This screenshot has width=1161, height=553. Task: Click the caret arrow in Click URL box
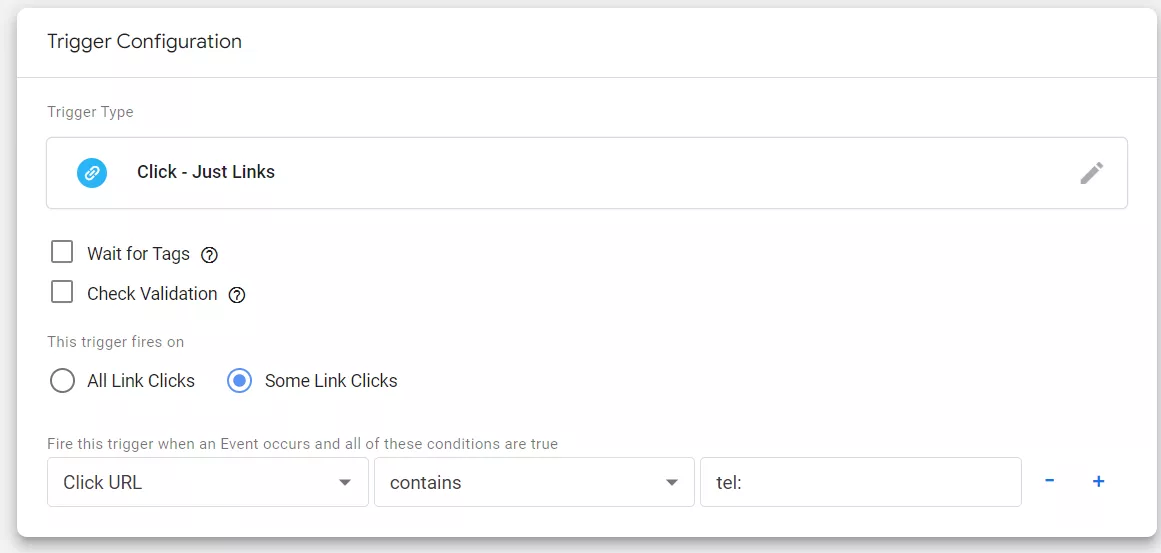[x=344, y=483]
